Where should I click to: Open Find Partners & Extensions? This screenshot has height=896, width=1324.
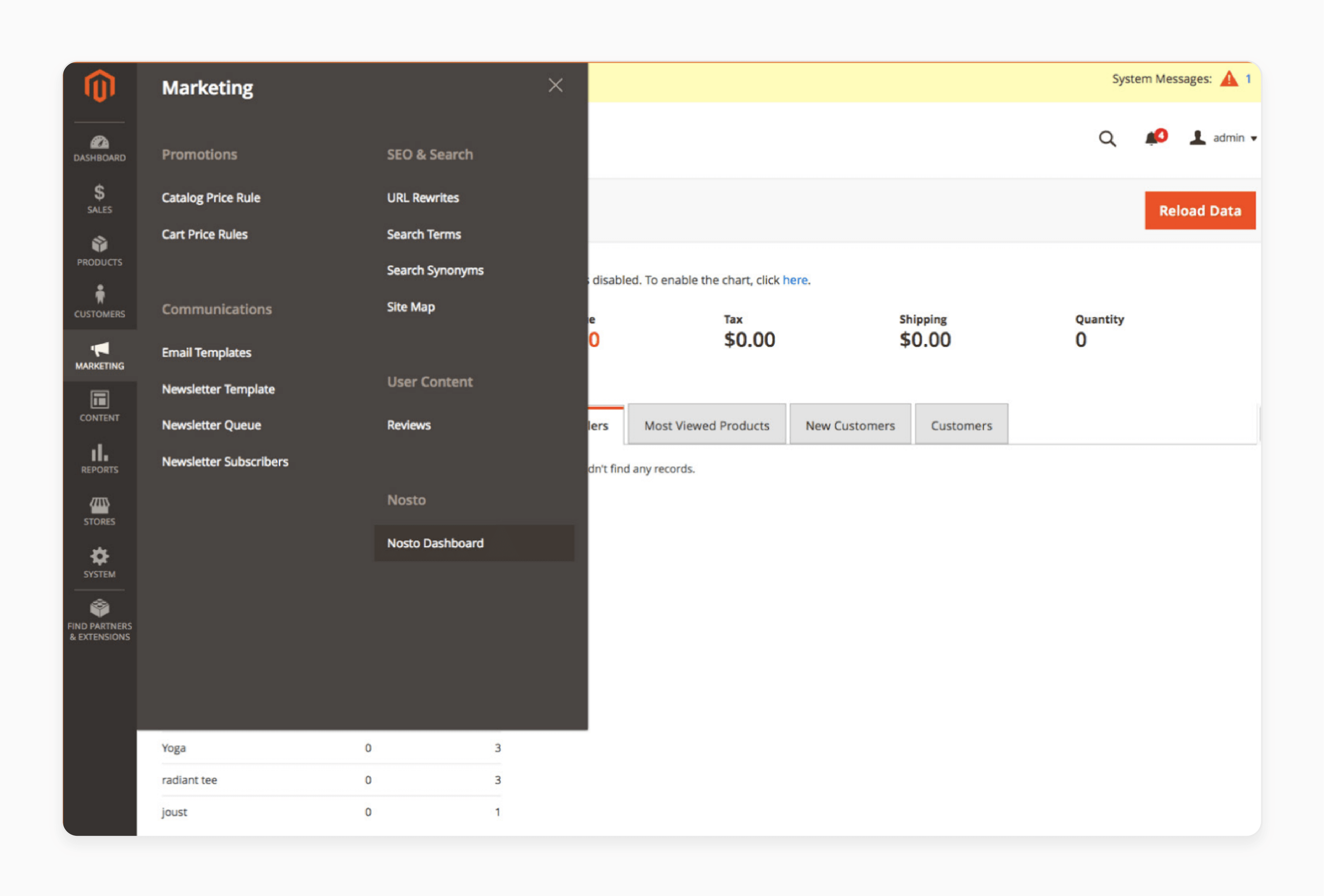[100, 620]
